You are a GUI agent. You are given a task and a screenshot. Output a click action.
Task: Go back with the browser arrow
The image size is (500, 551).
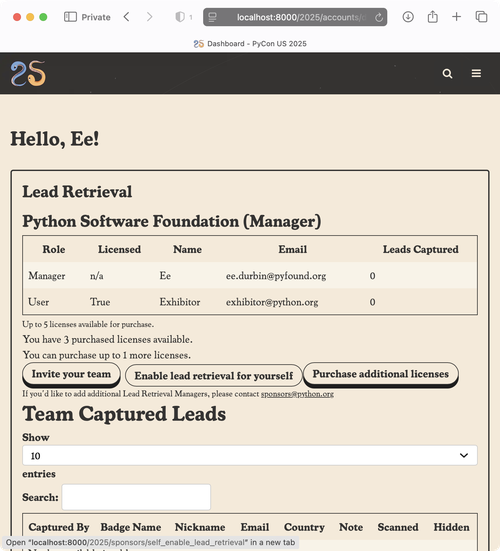tap(126, 17)
